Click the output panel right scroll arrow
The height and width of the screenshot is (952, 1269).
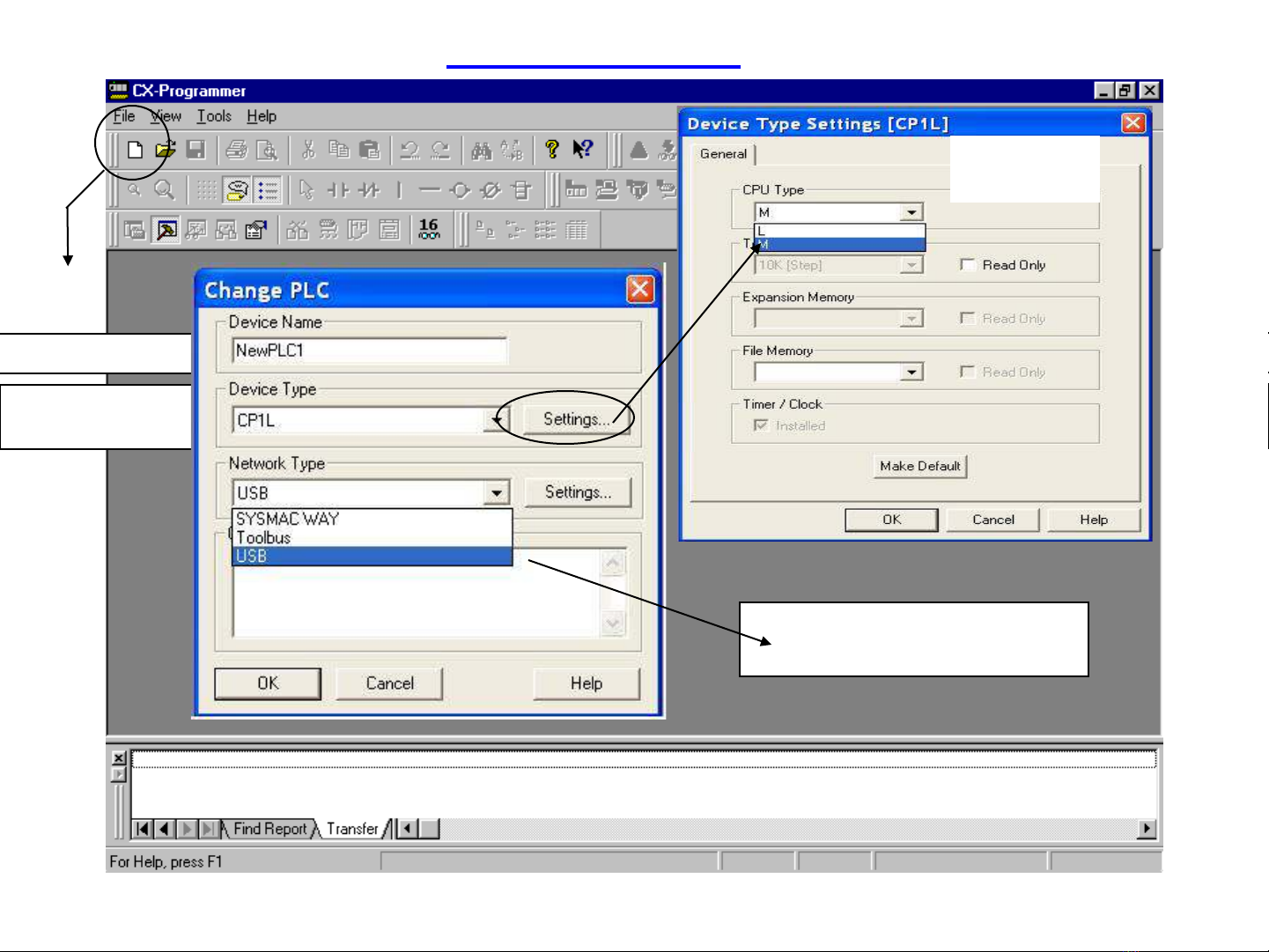tap(1147, 829)
